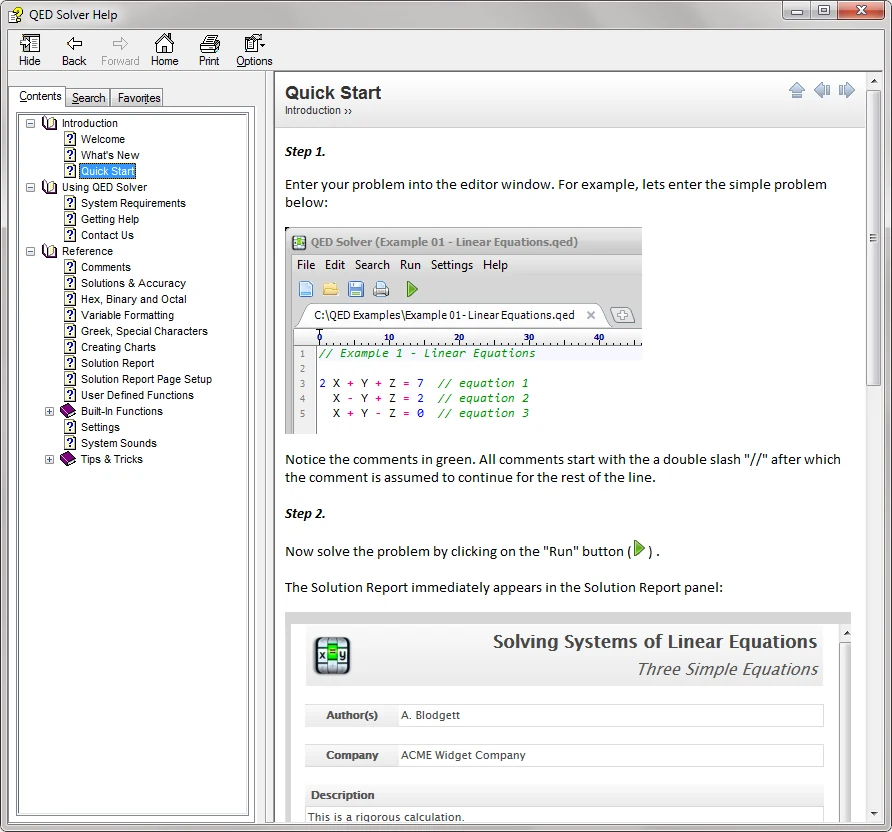This screenshot has height=832, width=892.
Task: Collapse the Introduction tree node
Action: click(31, 123)
